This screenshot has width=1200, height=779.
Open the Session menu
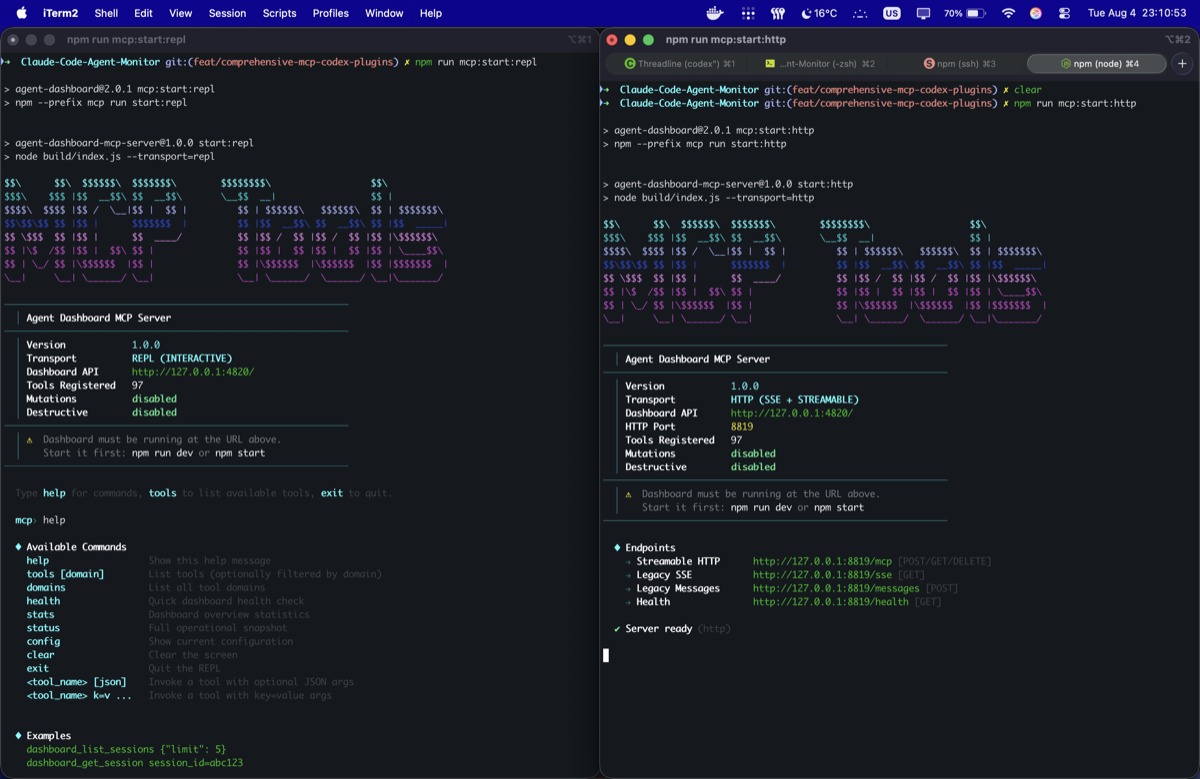(227, 13)
